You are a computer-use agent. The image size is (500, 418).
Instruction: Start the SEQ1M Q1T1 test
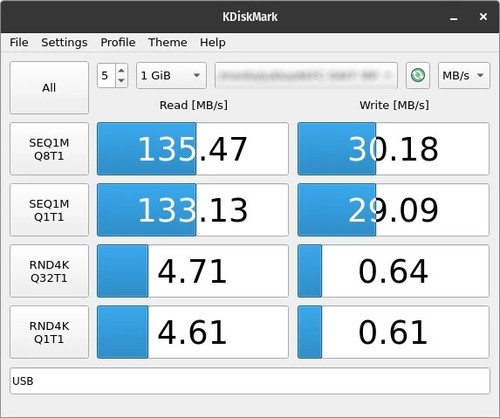49,210
